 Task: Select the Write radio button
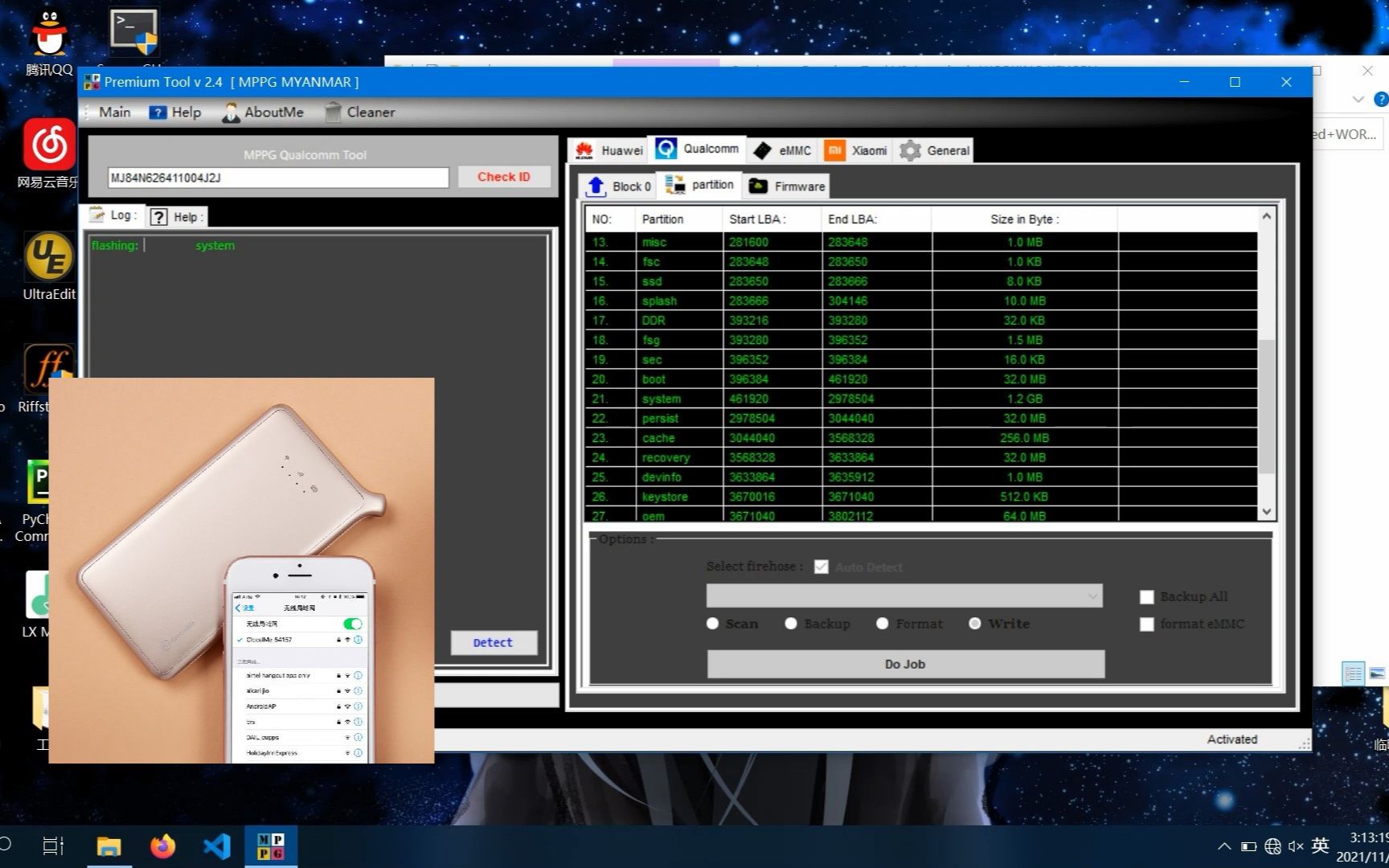[975, 624]
